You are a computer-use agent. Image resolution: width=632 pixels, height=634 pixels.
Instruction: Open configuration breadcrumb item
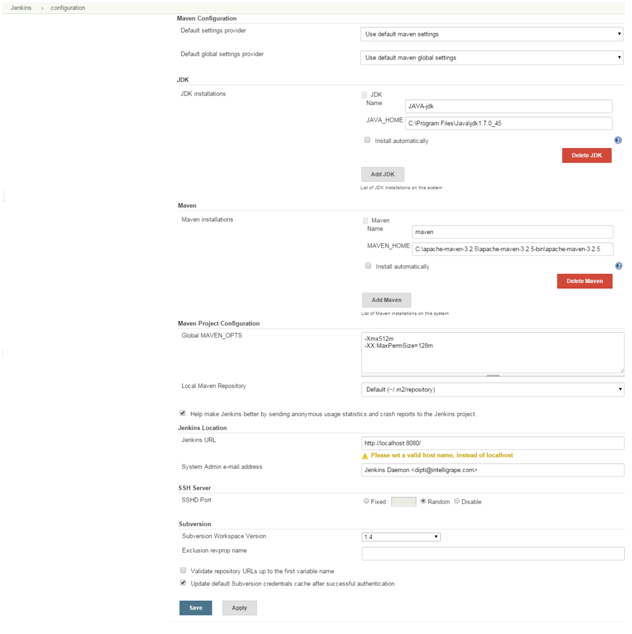pos(68,8)
